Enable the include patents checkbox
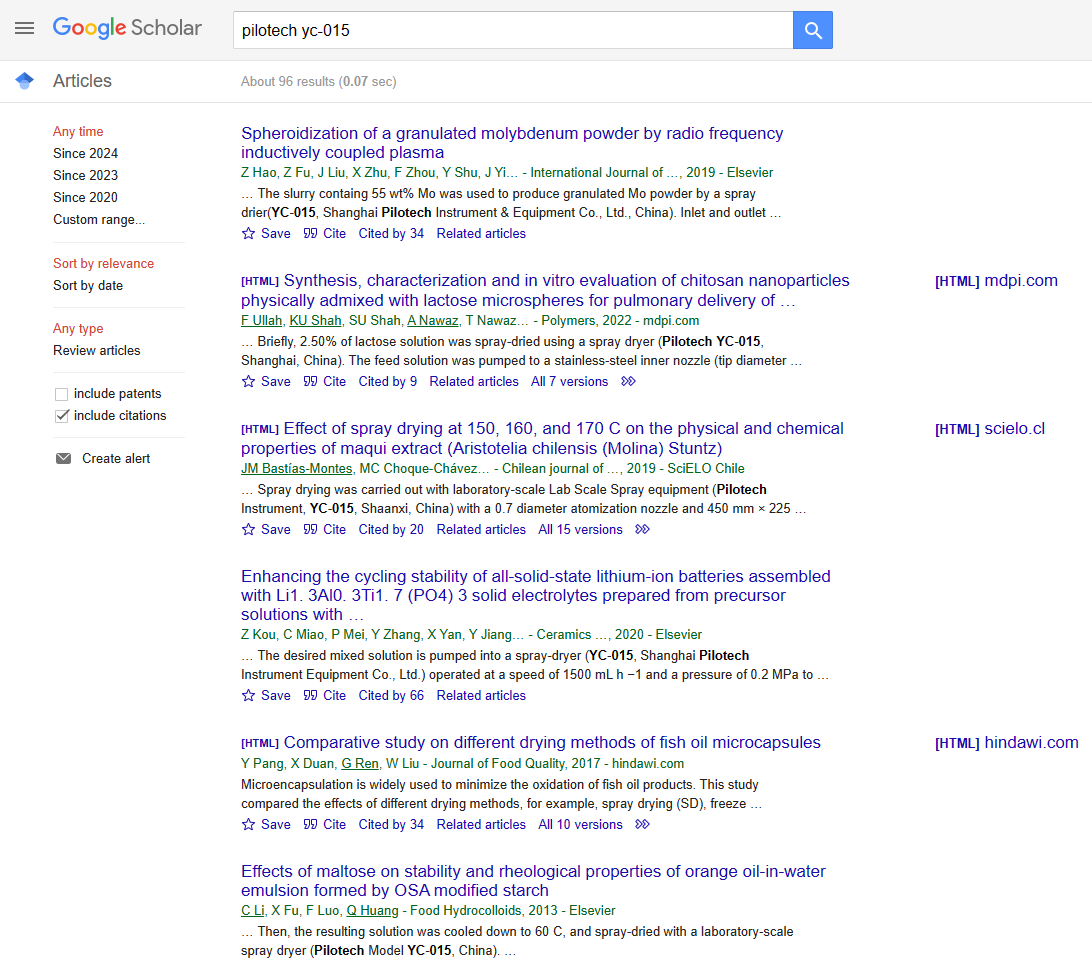The image size is (1092, 960). coord(62,394)
